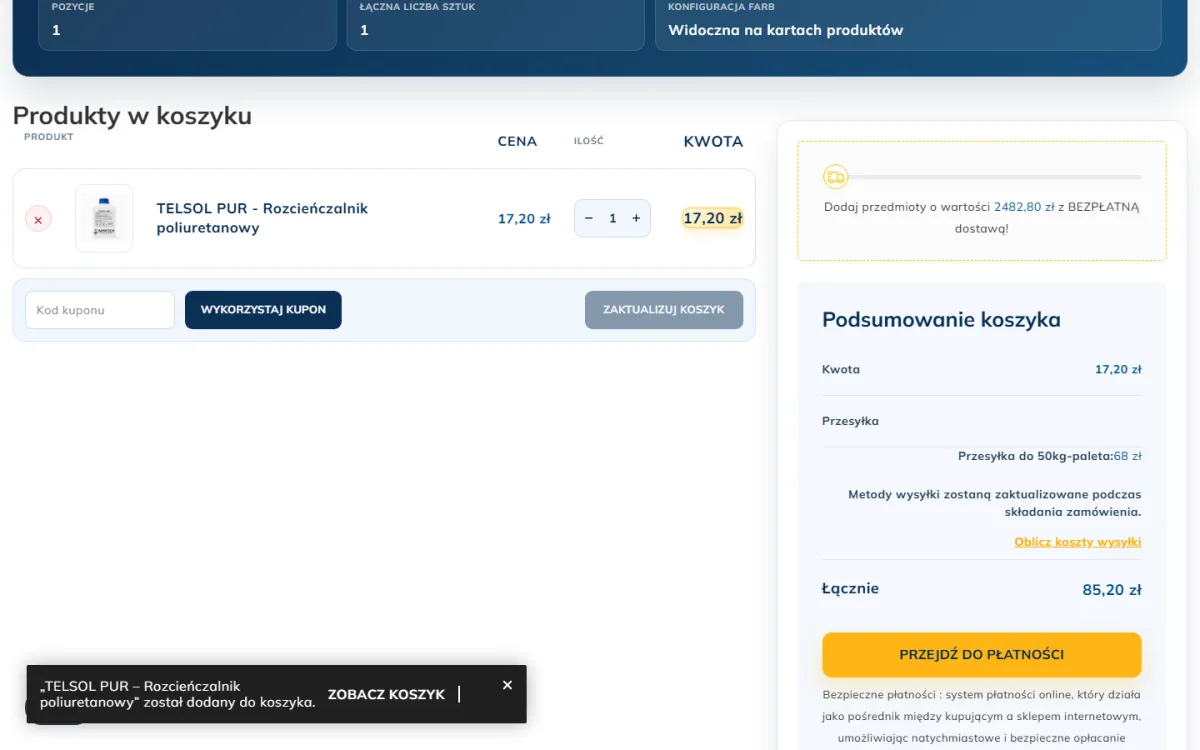Click the Widoczna na kartach produktów text
The width and height of the screenshot is (1200, 750).
point(786,30)
